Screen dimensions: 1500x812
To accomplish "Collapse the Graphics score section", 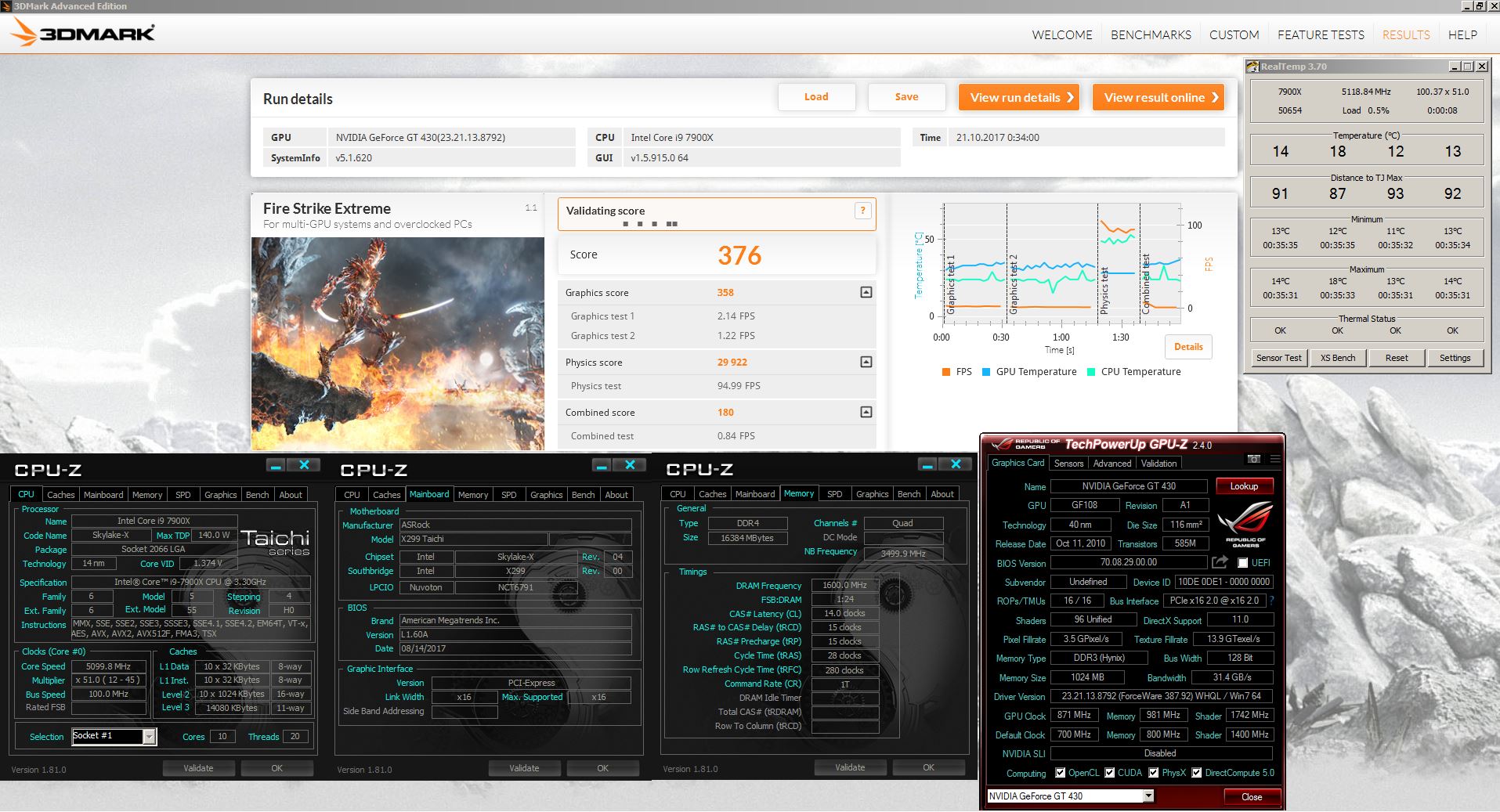I will [866, 292].
